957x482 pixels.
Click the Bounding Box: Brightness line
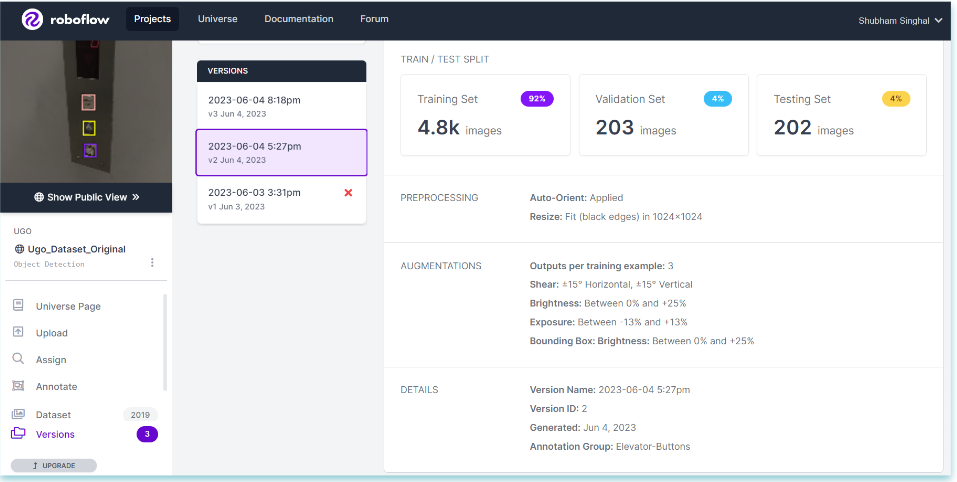click(642, 341)
